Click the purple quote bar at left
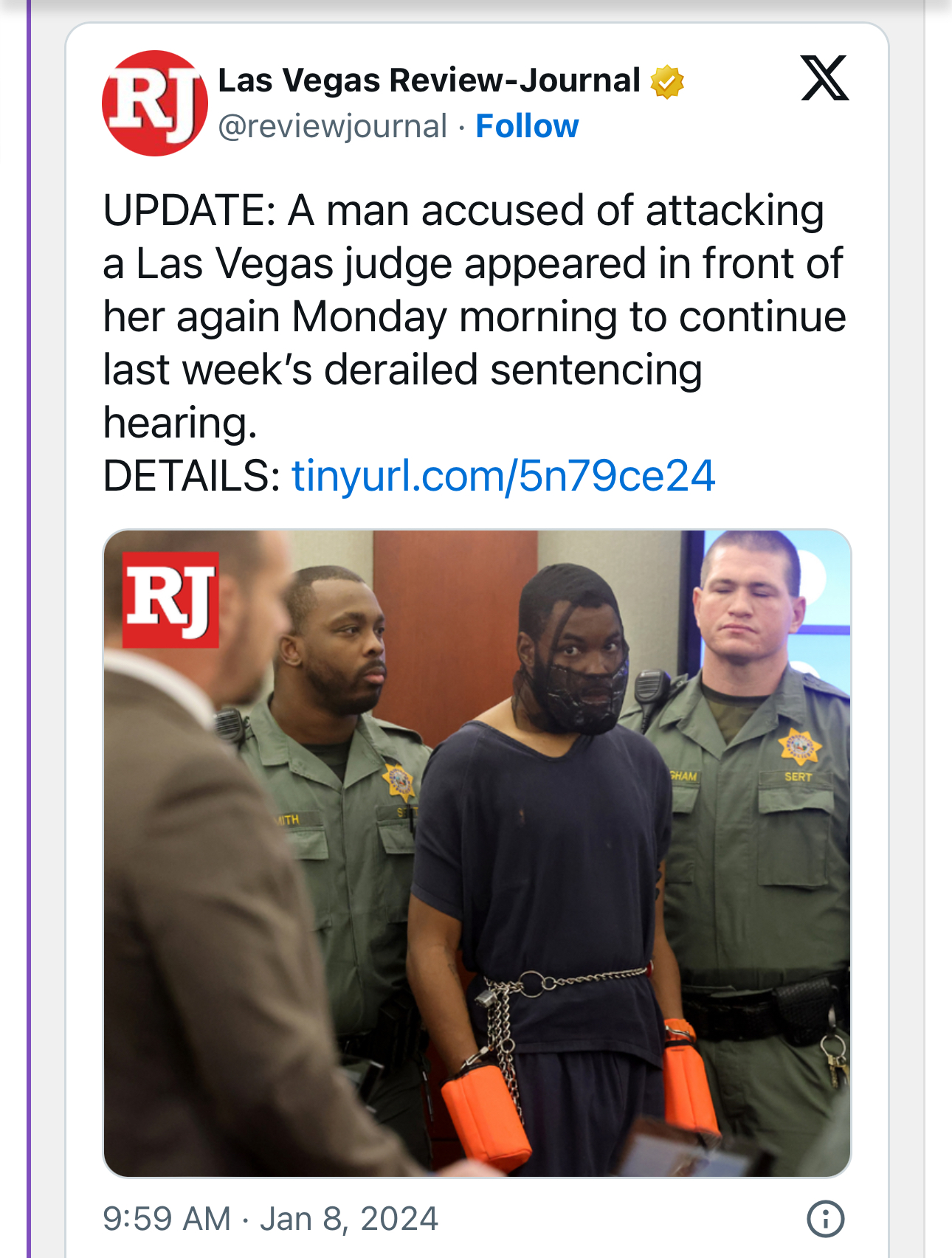 point(30,629)
